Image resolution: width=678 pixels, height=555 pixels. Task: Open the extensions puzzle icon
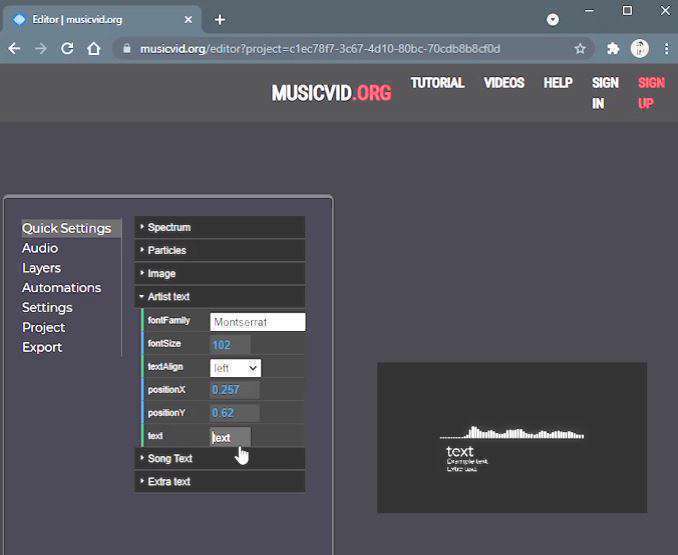[613, 48]
